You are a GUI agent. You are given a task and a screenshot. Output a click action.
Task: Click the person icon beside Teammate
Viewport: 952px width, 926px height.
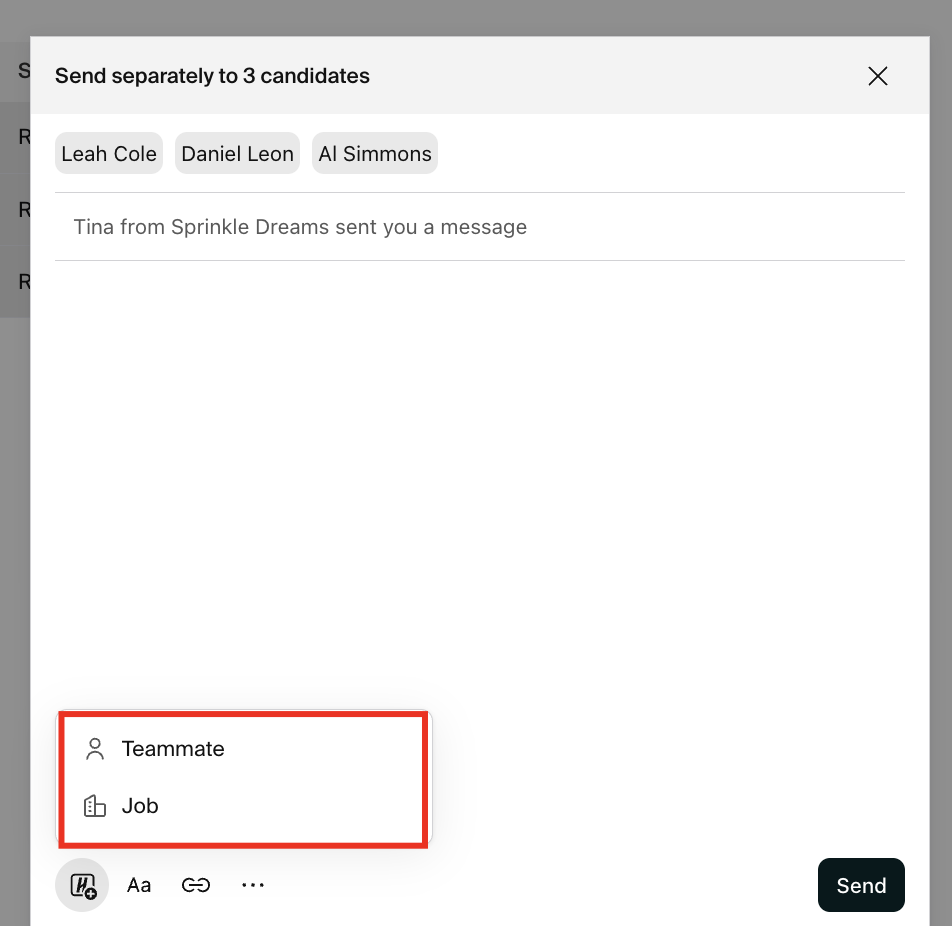tap(95, 749)
